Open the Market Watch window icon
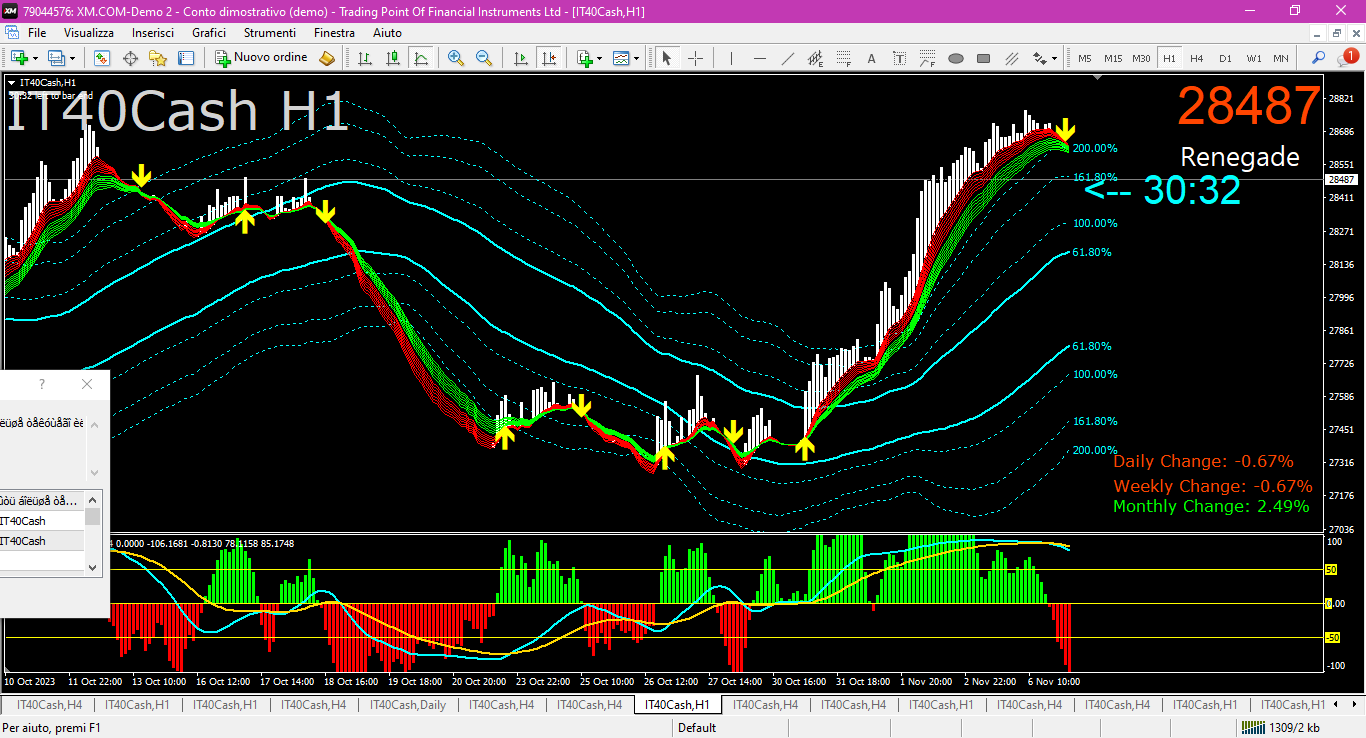Viewport: 1366px width, 738px height. (102, 58)
